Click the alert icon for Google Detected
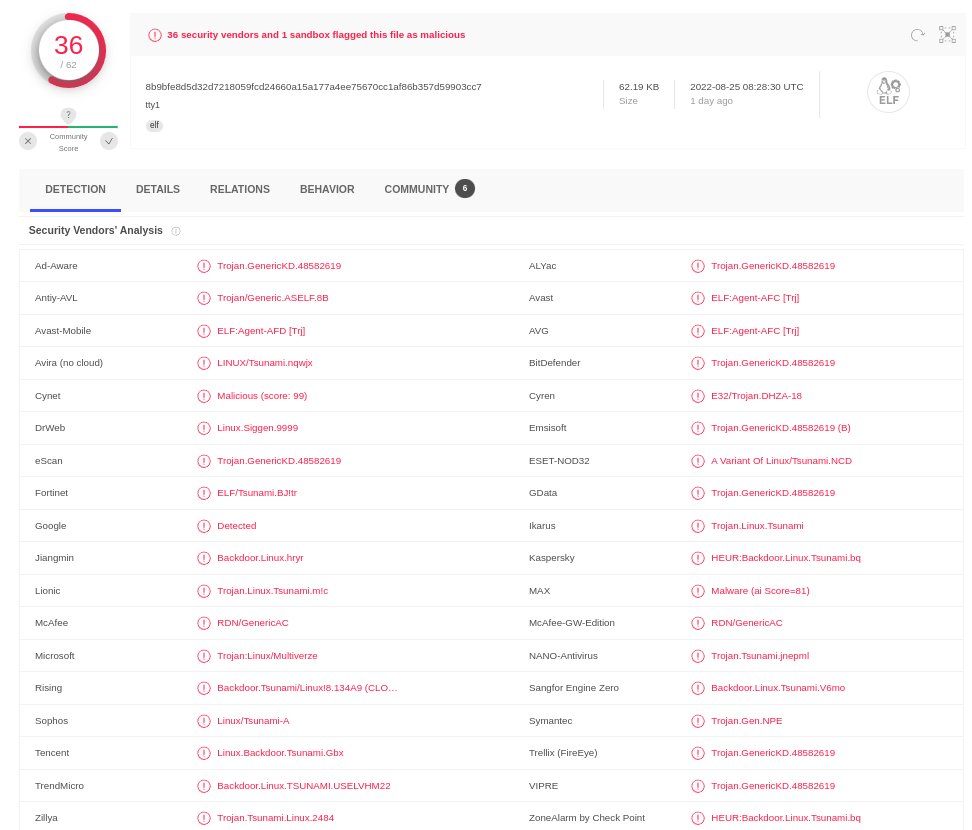The width and height of the screenshot is (972, 830). tap(204, 526)
